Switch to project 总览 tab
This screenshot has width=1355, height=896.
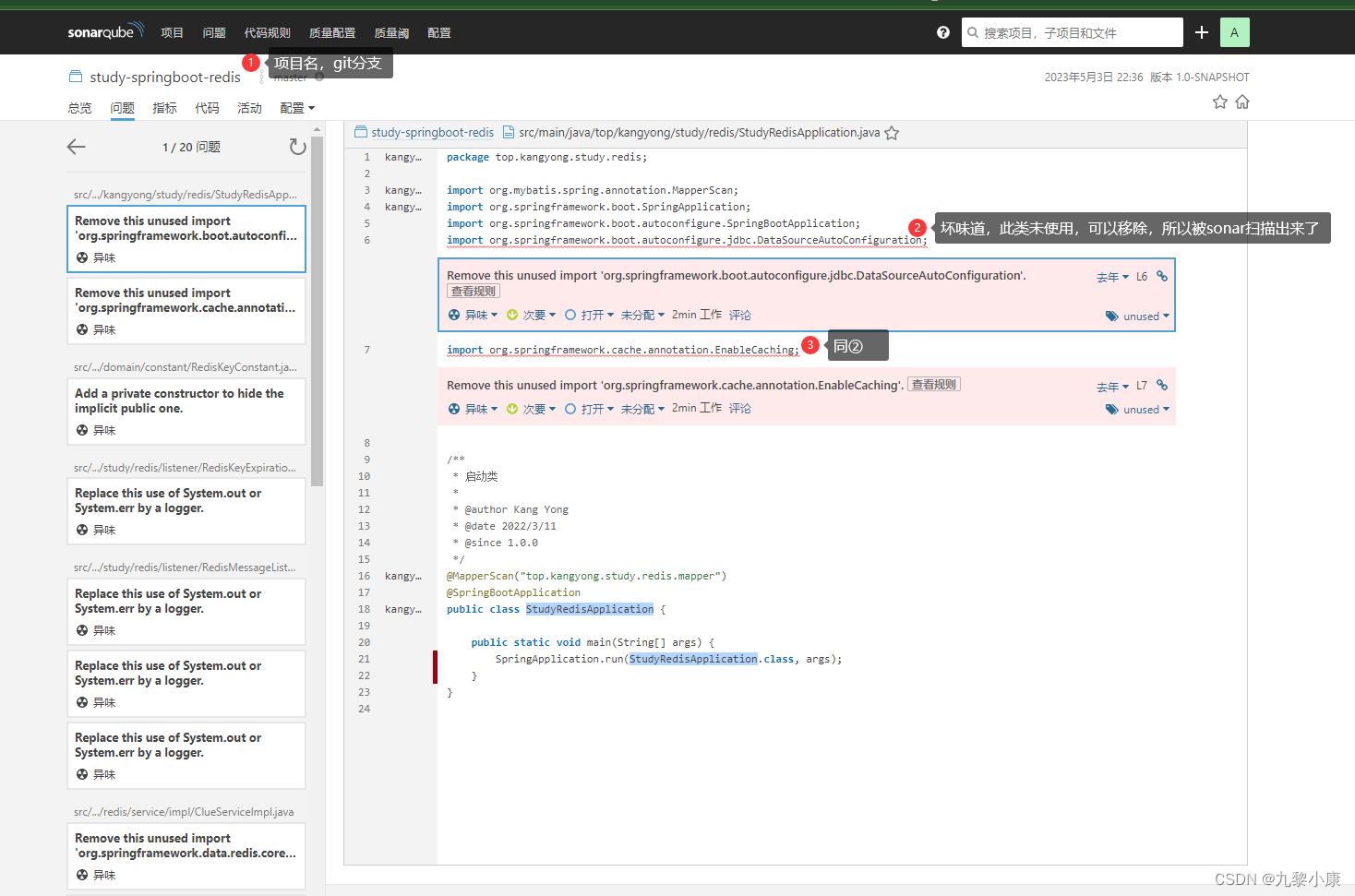coord(79,108)
